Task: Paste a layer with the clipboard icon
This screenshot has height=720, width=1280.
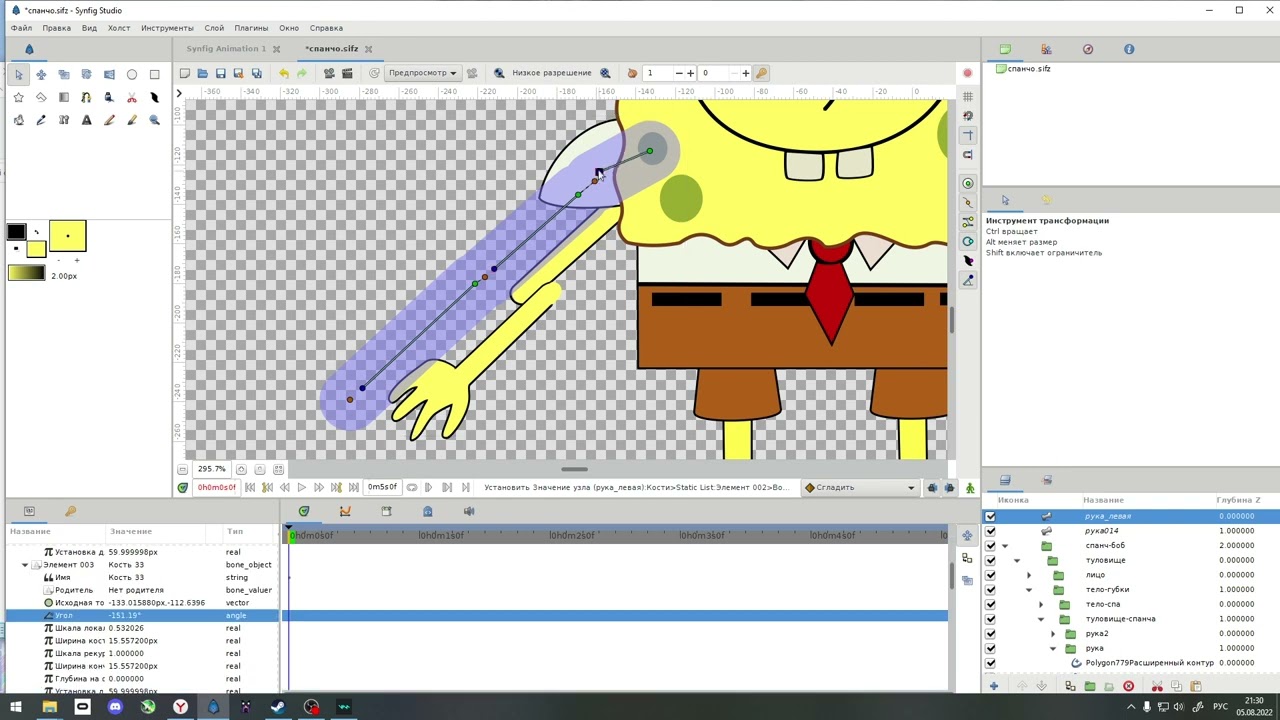Action: tap(1195, 686)
